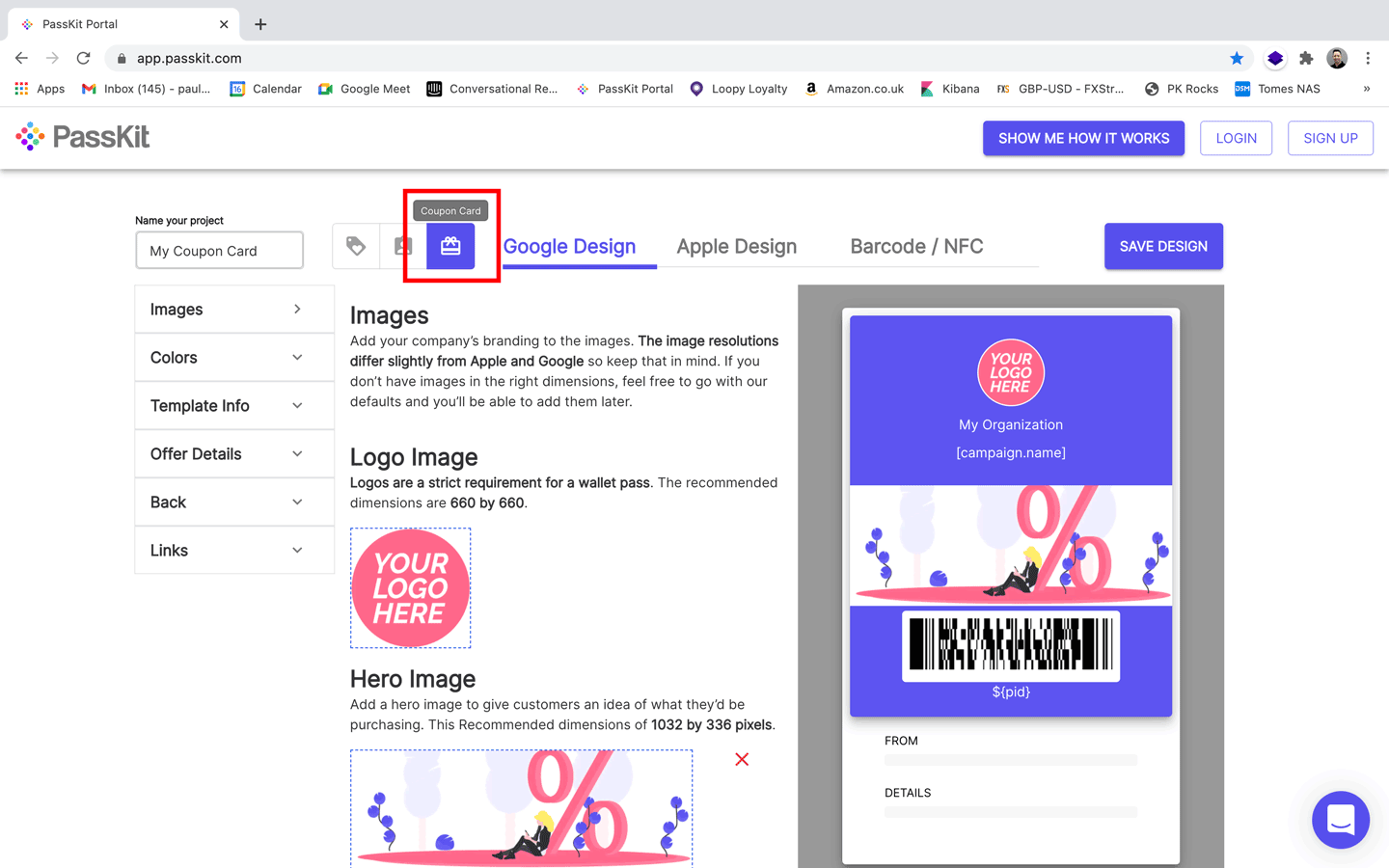This screenshot has height=868, width=1389.
Task: Switch to Google Design tab
Action: tap(569, 246)
